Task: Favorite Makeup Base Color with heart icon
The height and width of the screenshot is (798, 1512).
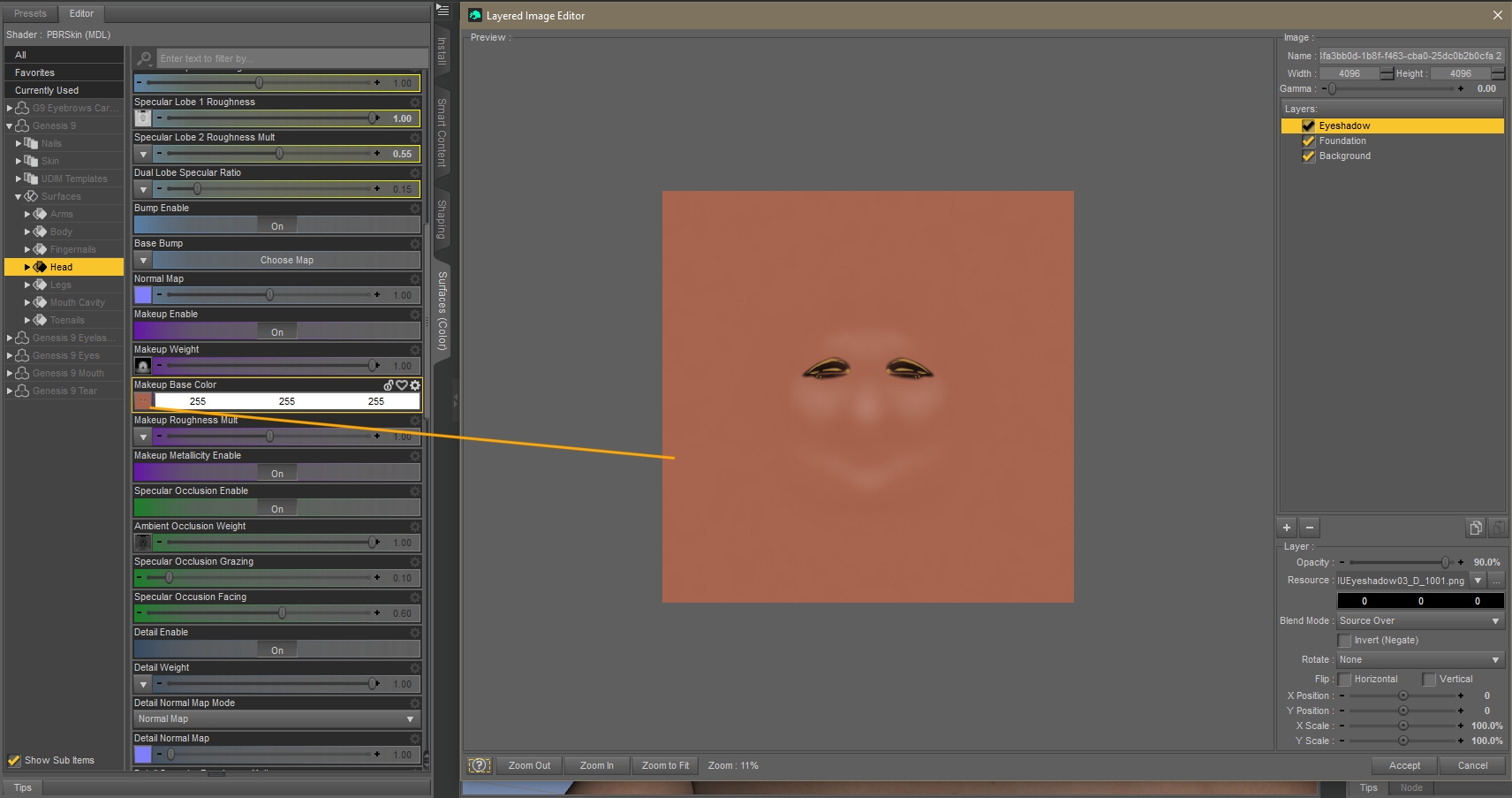Action: 402,385
